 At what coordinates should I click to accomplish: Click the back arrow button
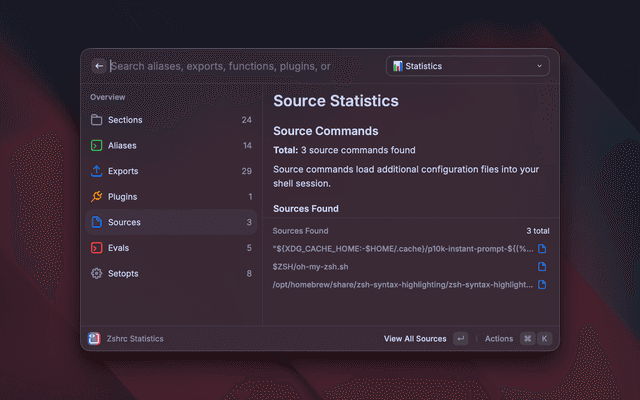pos(99,66)
